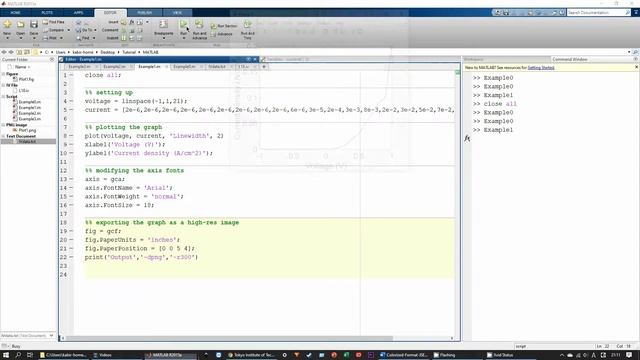
Task: Select the EDITOR ribbon tab
Action: [110, 13]
